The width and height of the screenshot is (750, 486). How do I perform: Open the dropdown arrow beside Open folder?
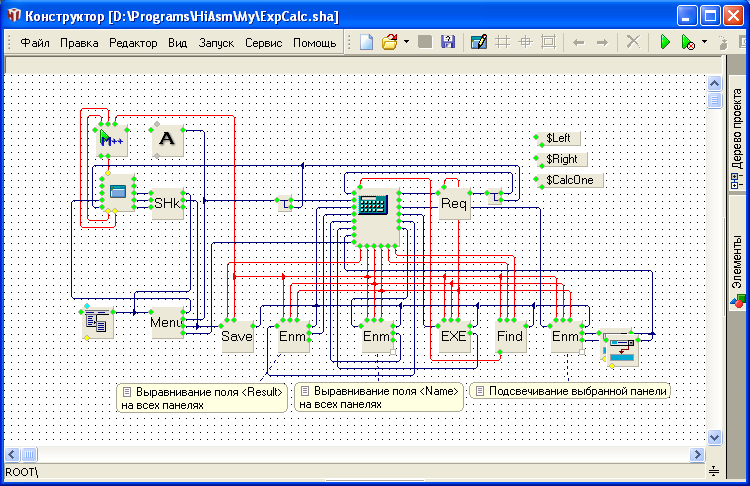coord(406,42)
